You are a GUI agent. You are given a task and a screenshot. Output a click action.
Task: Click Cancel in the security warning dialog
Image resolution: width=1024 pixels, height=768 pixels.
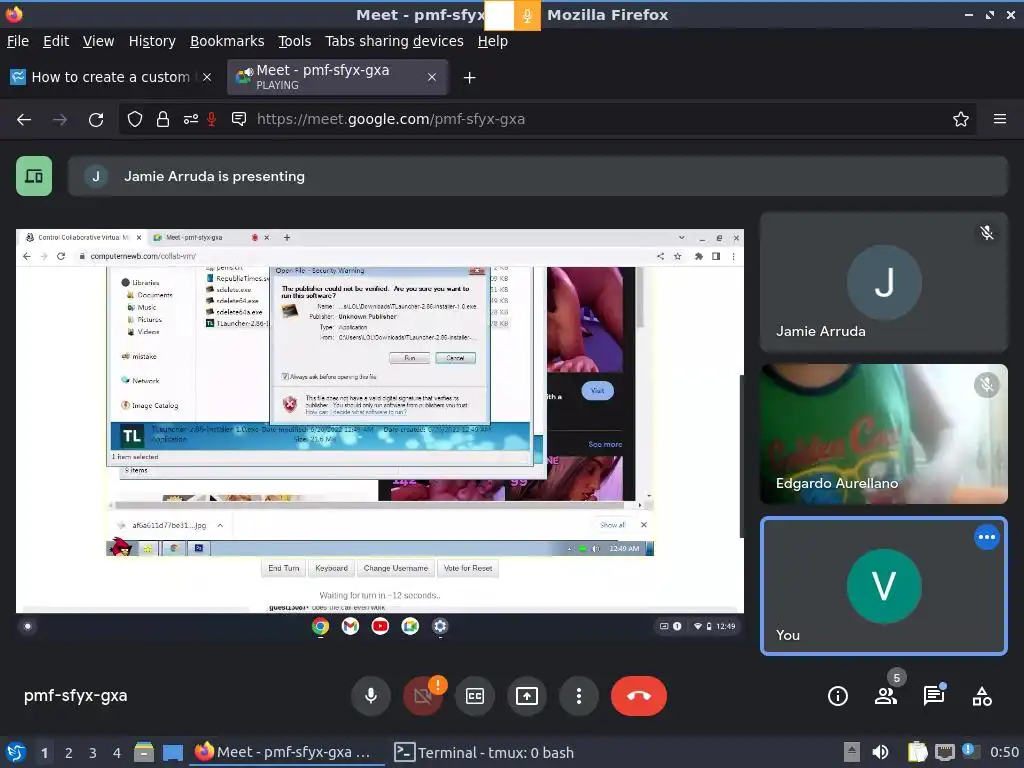click(x=455, y=358)
